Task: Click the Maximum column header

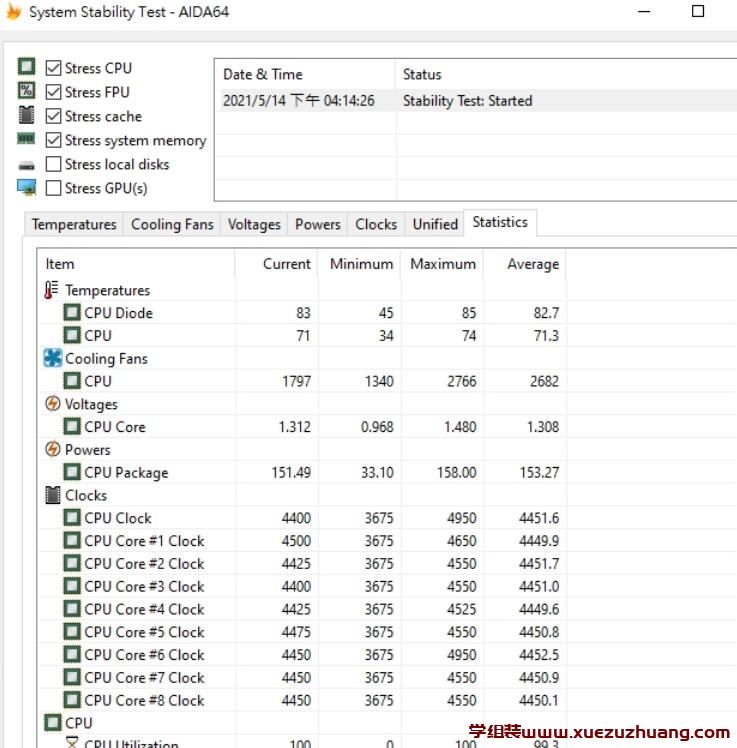Action: pos(442,264)
